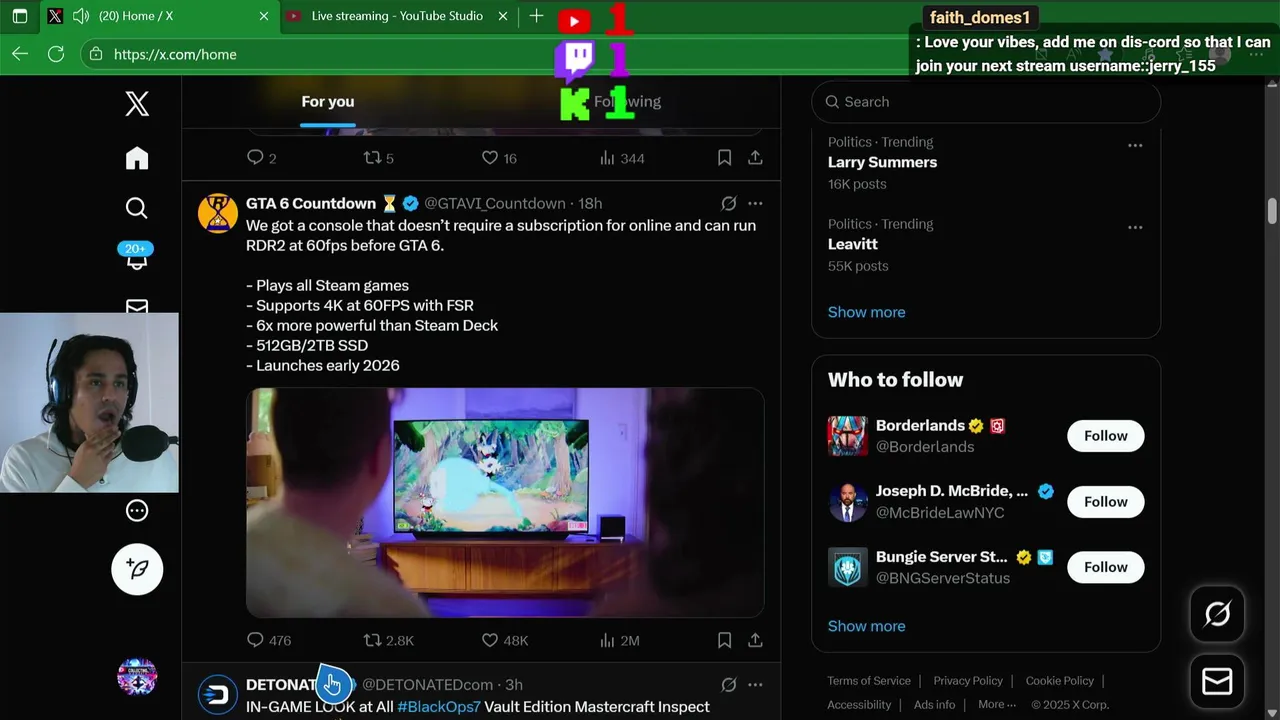Viewport: 1280px width, 720px height.
Task: Play the GTA 6 post video
Action: pyautogui.click(x=505, y=502)
